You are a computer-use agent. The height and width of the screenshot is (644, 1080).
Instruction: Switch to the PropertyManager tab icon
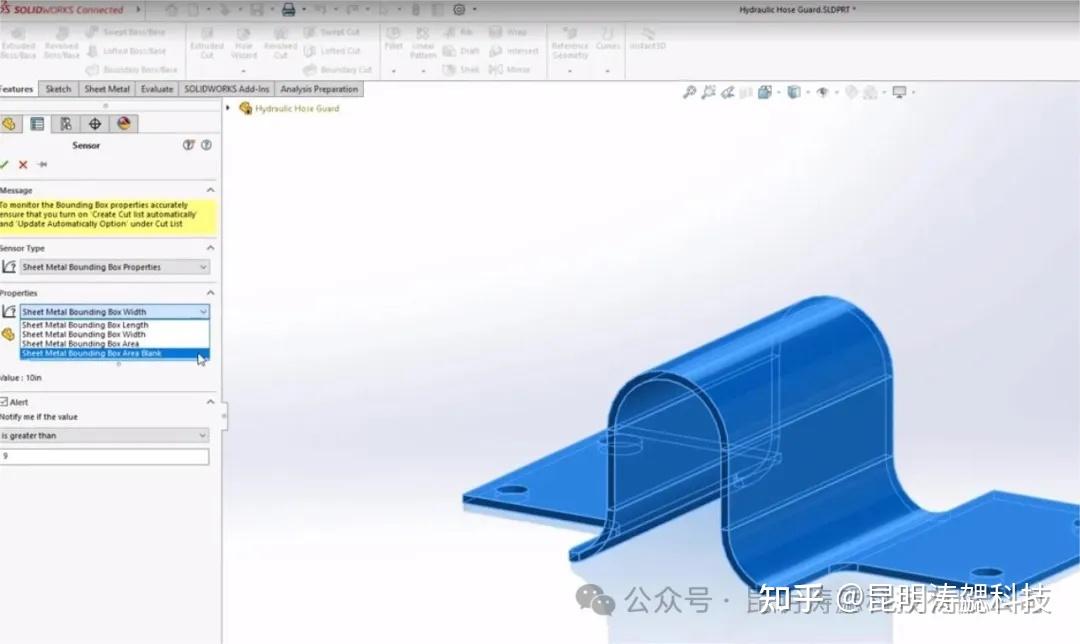point(37,124)
